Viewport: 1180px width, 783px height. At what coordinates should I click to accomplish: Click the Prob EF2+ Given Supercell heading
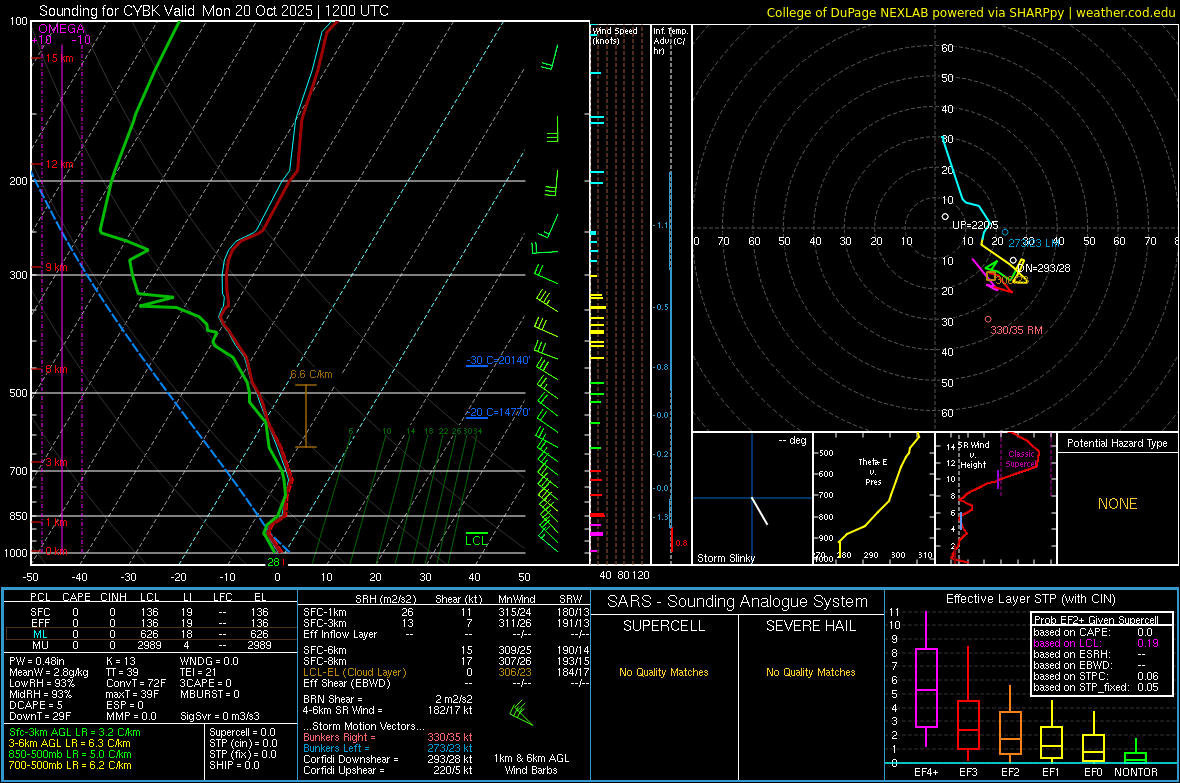point(1096,620)
